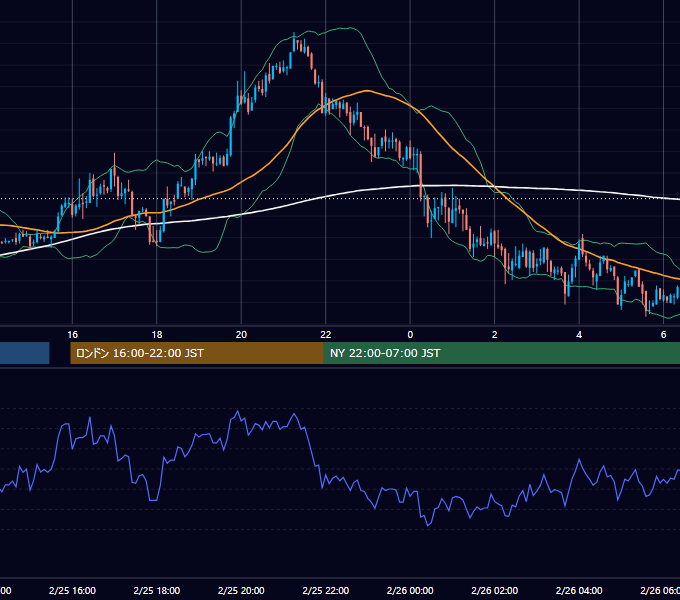
Task: Click the price chart time label 4
Action: click(x=579, y=335)
